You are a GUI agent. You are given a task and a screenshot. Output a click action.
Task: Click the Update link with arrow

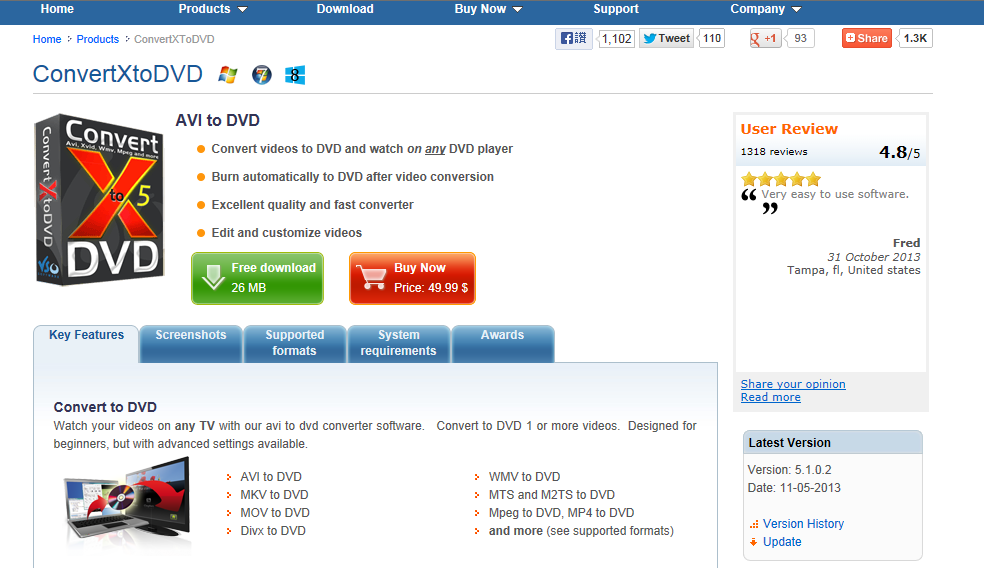[x=782, y=542]
